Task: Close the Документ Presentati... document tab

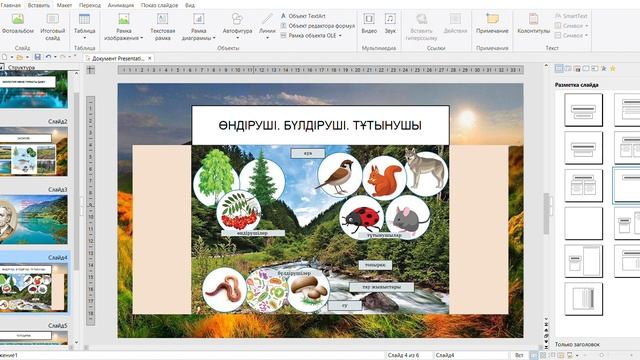Action: click(150, 58)
